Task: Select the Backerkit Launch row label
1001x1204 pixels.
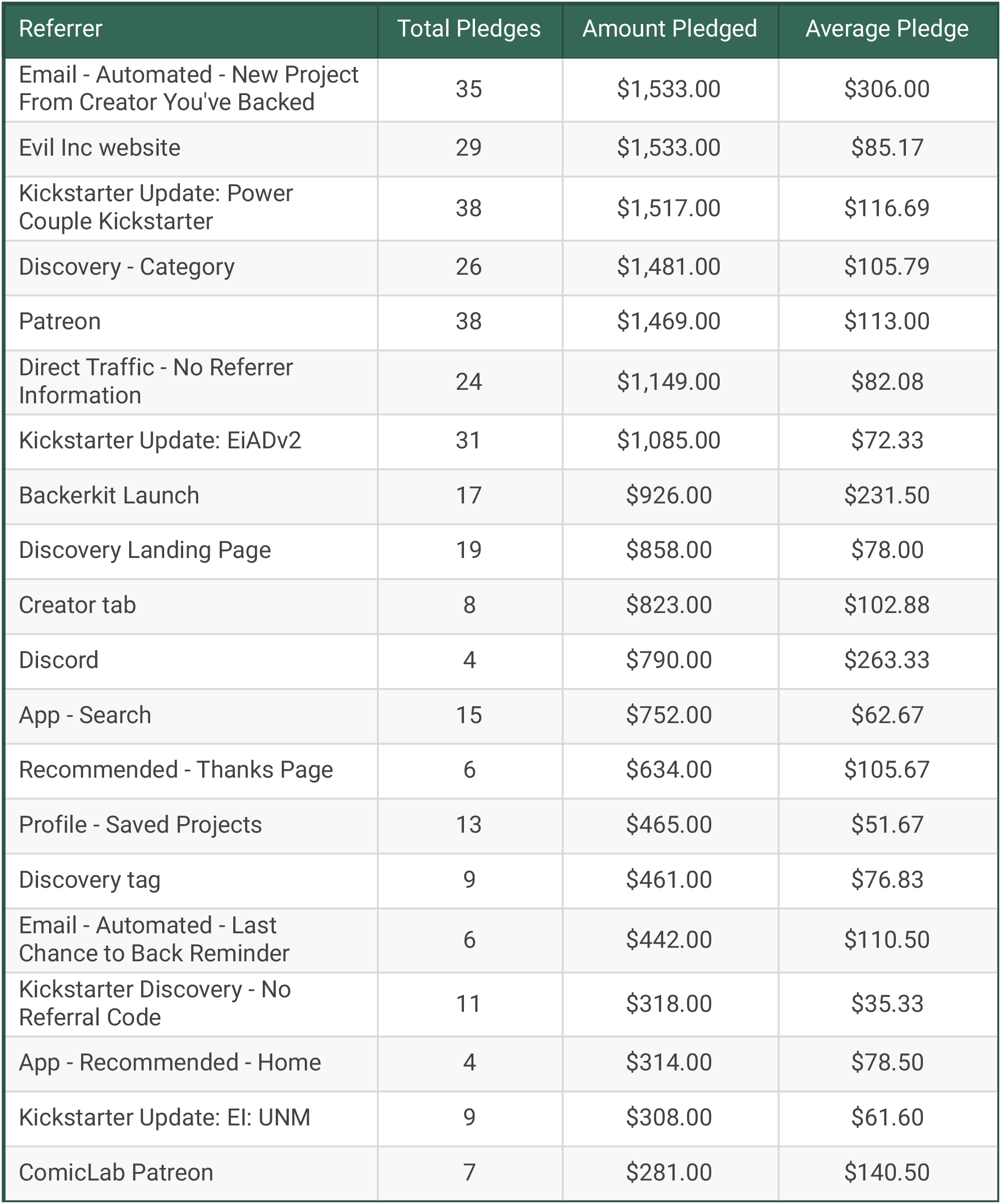Action: pos(109,496)
